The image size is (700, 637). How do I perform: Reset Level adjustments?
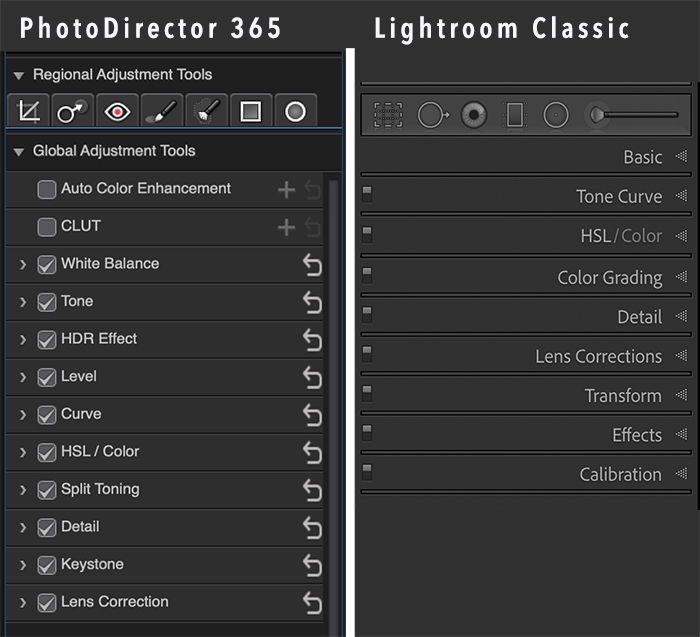312,377
